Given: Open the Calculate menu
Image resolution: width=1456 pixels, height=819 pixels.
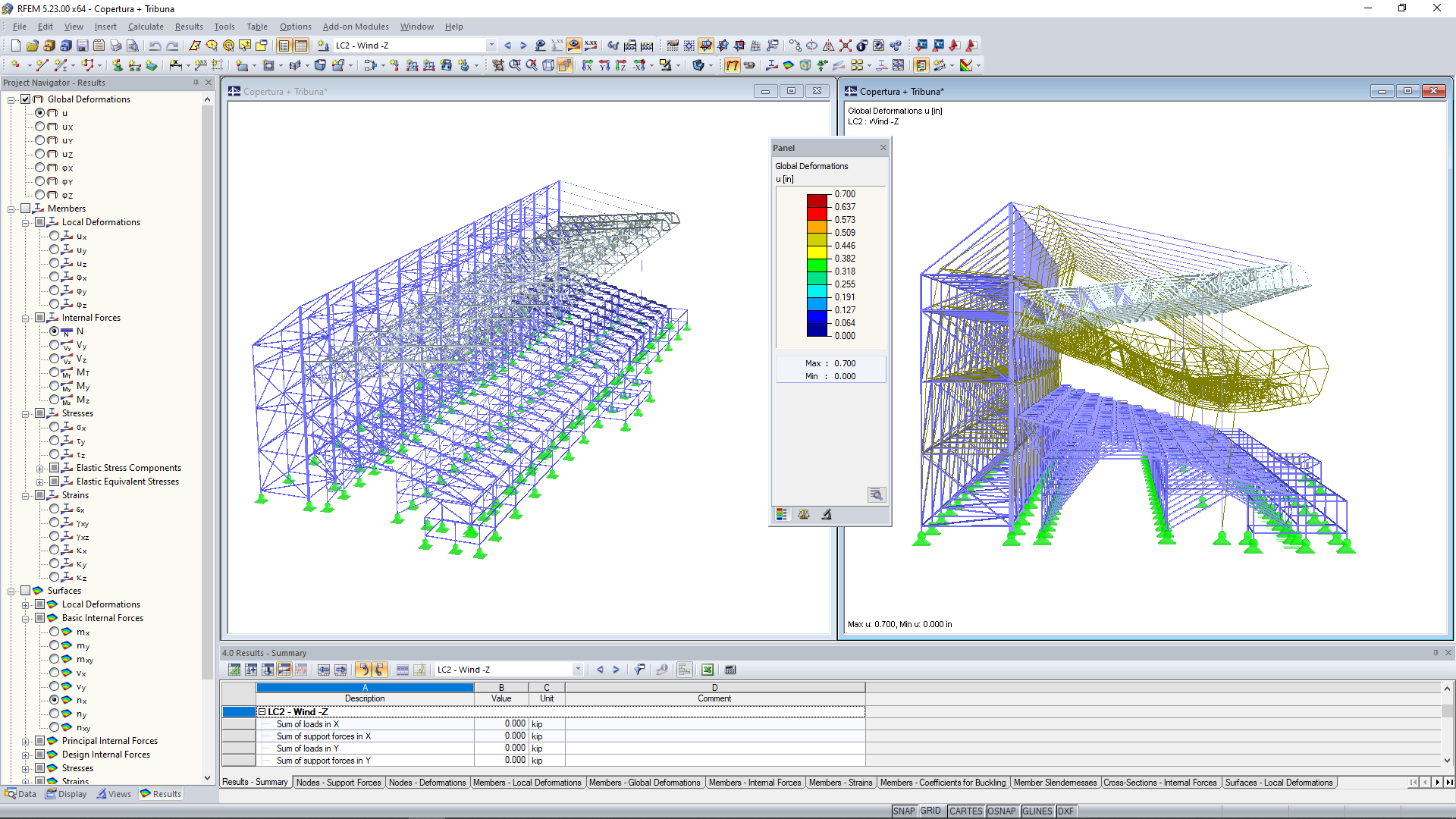Looking at the screenshot, I should coord(144,27).
